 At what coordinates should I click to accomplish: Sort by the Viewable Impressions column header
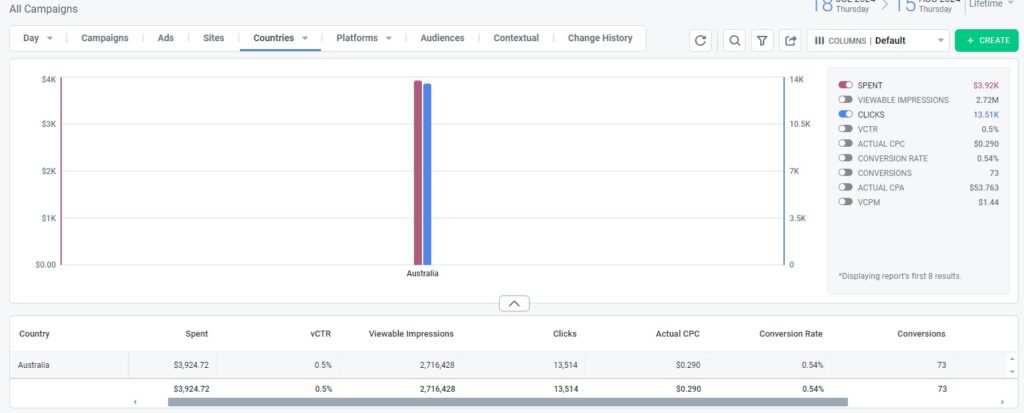[x=411, y=333]
